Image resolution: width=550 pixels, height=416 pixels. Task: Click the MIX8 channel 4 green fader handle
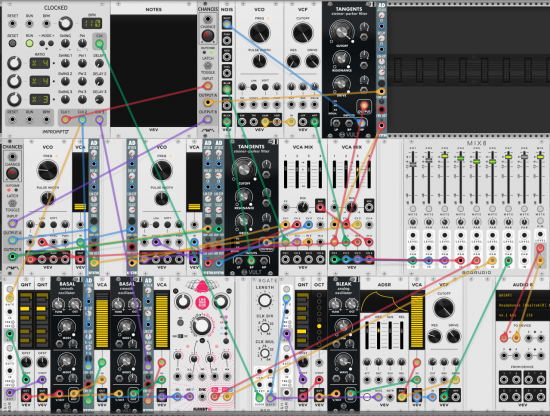(x=461, y=159)
